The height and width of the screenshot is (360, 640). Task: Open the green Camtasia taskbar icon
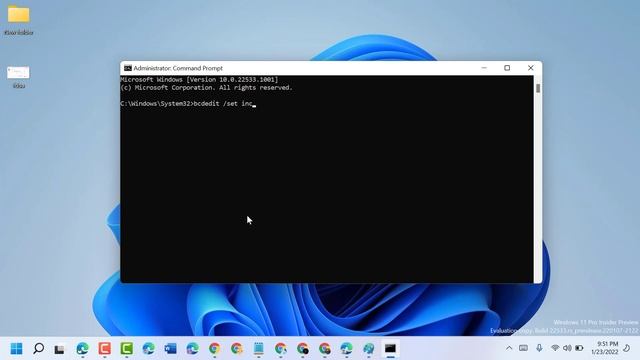(x=127, y=349)
